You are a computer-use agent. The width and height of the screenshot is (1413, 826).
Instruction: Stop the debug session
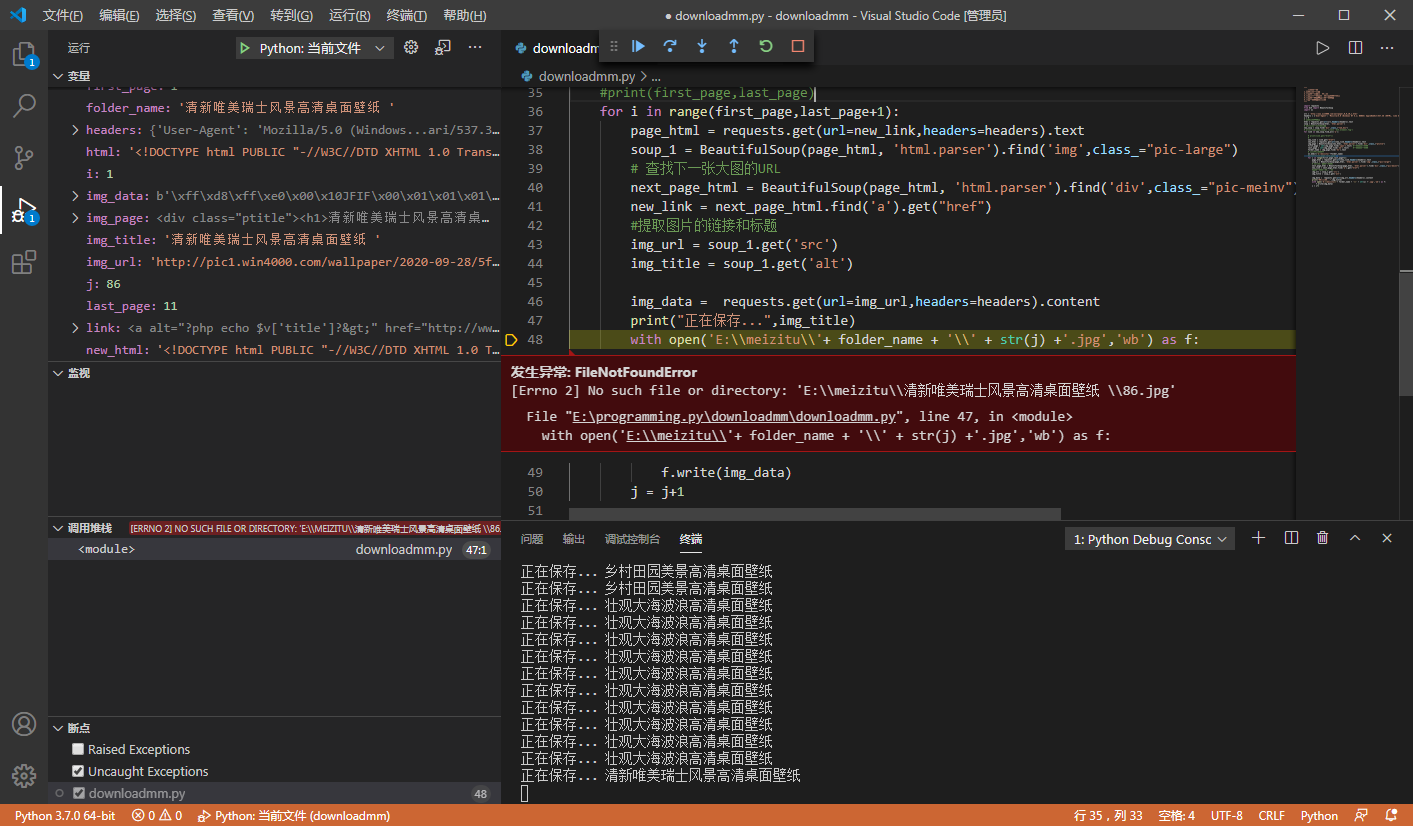tap(798, 46)
